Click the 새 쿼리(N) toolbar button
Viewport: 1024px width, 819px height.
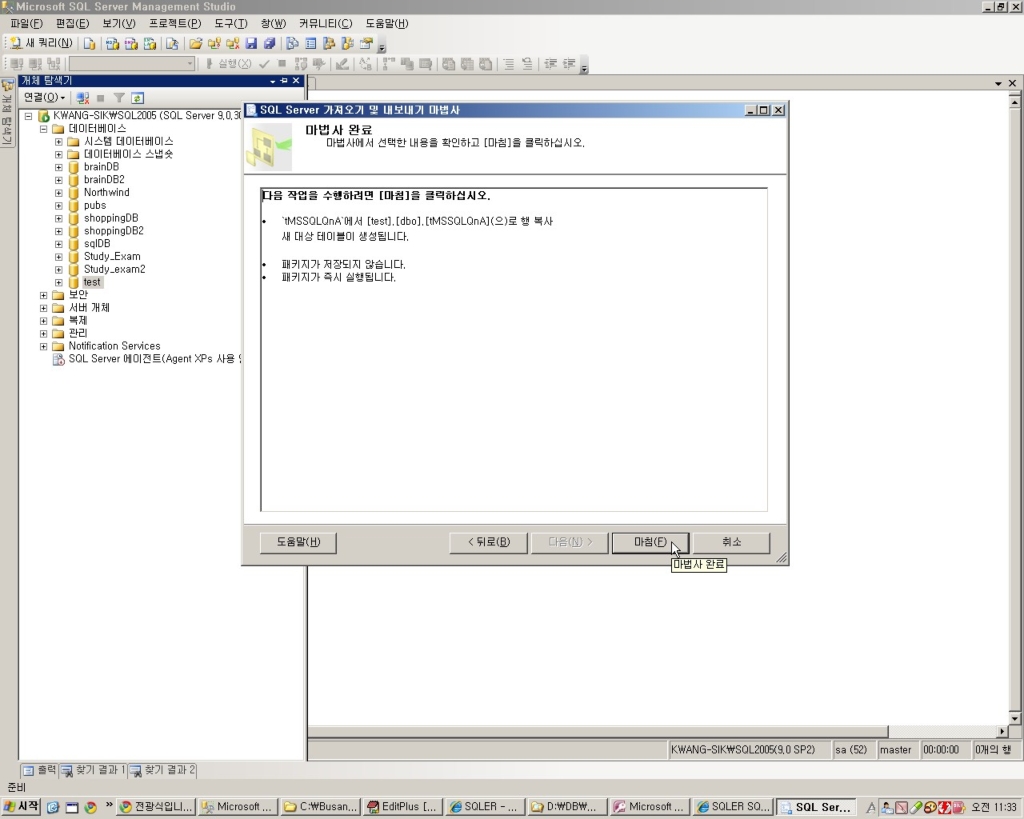pyautogui.click(x=41, y=43)
